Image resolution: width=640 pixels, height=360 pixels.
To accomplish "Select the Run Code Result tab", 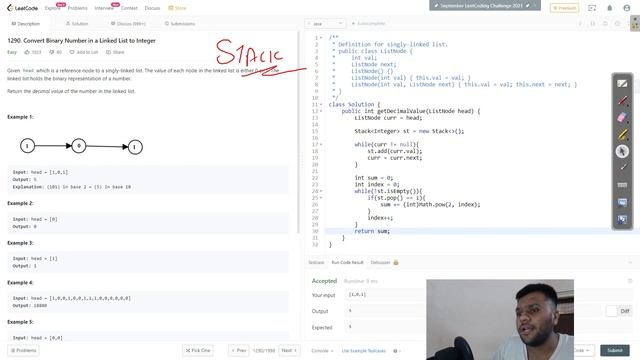I will (x=347, y=262).
